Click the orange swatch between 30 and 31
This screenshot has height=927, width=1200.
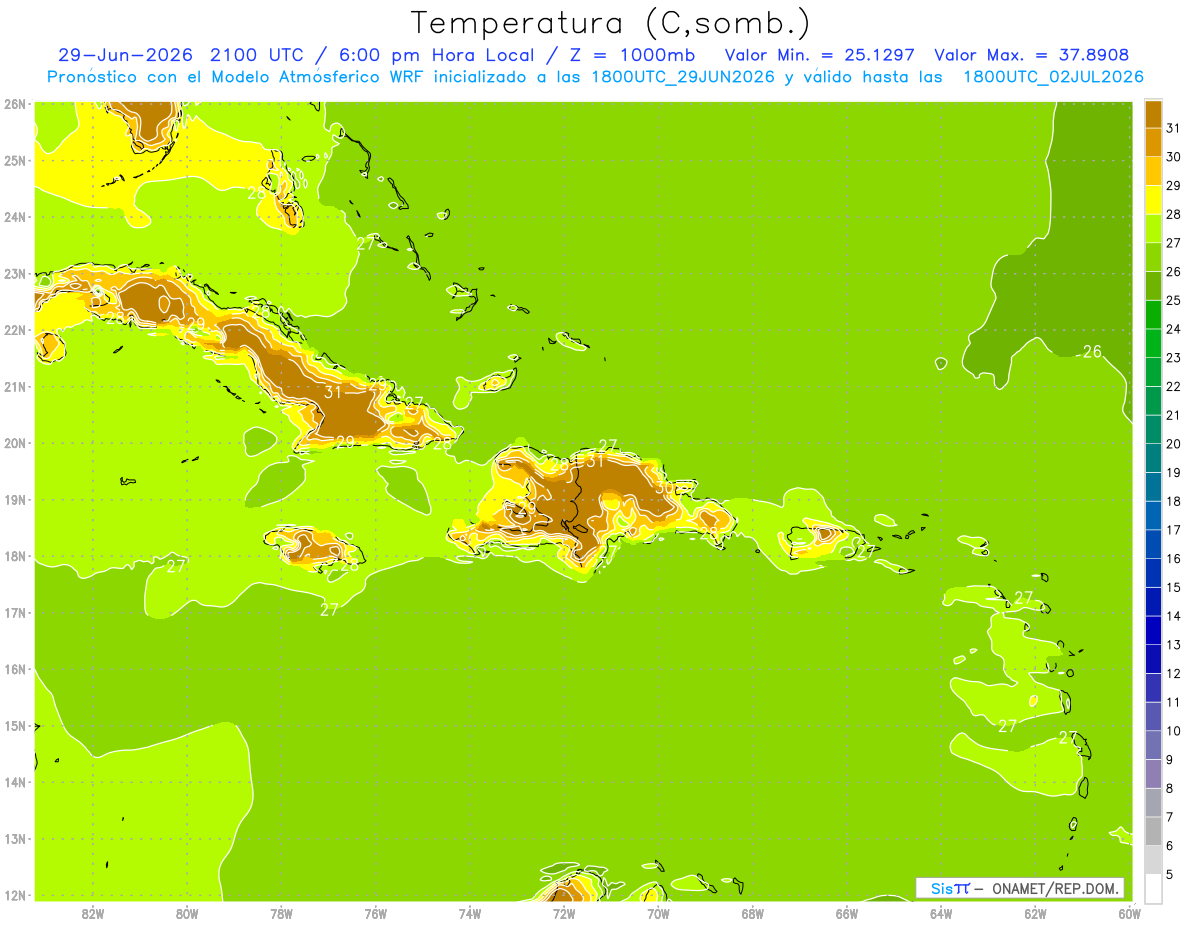(x=1153, y=142)
